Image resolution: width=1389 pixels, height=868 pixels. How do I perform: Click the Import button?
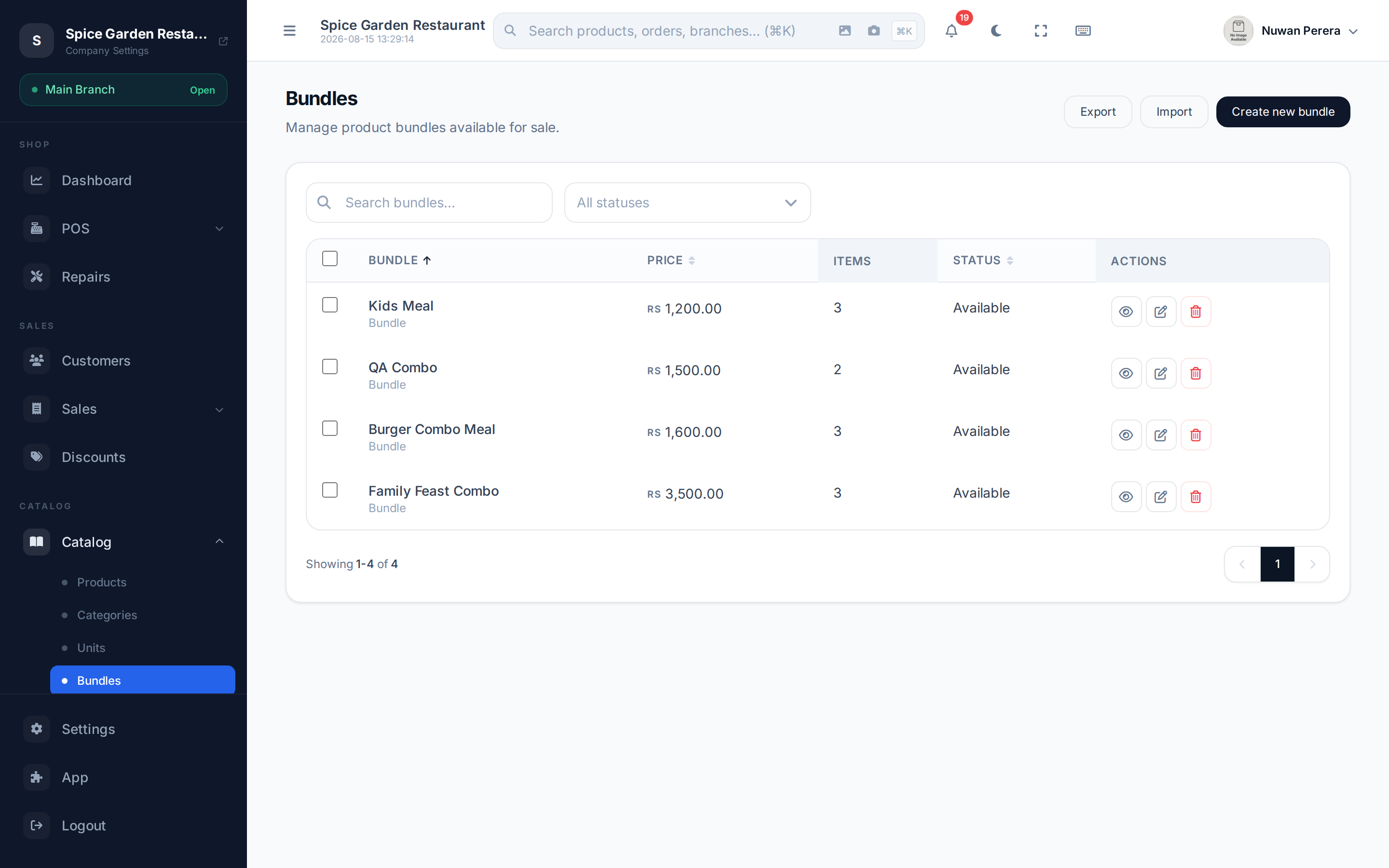click(x=1174, y=112)
